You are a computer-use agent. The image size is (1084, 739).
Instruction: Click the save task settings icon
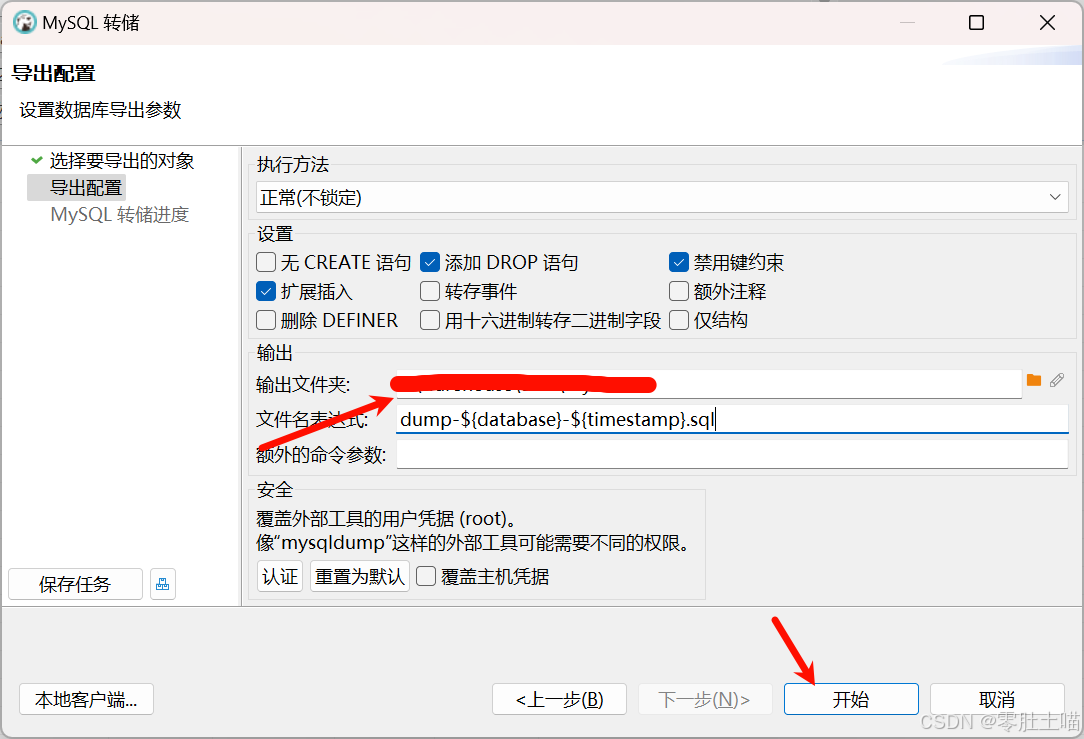(162, 584)
